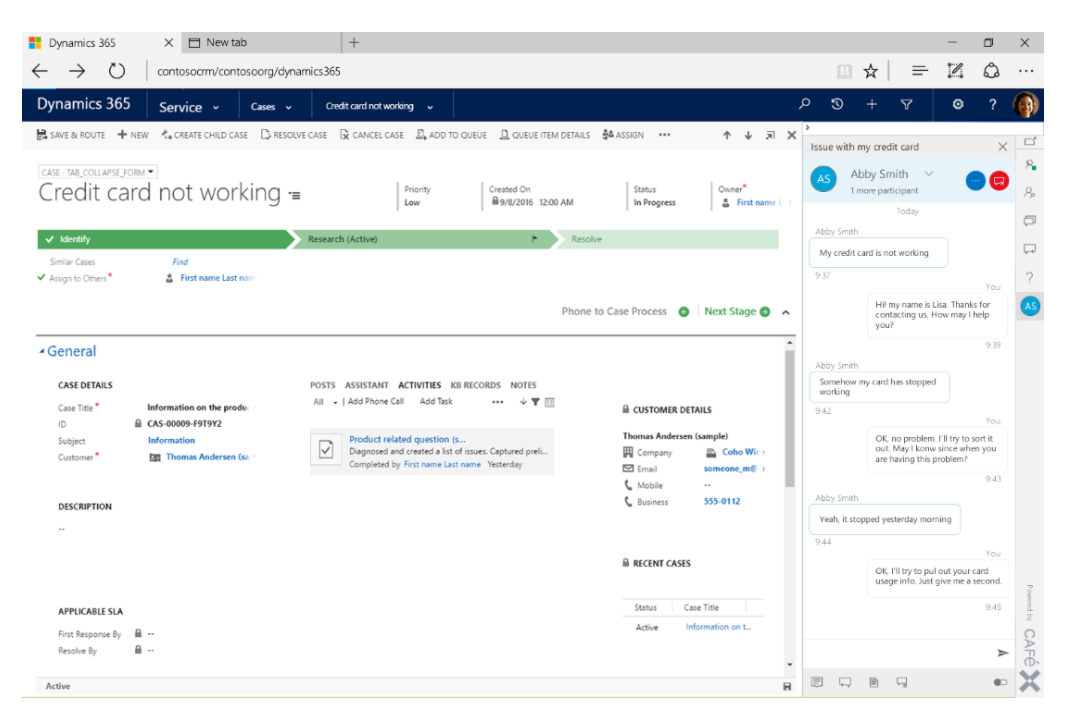Go to the previous record with the up arrow
The height and width of the screenshot is (722, 1070).
[727, 135]
